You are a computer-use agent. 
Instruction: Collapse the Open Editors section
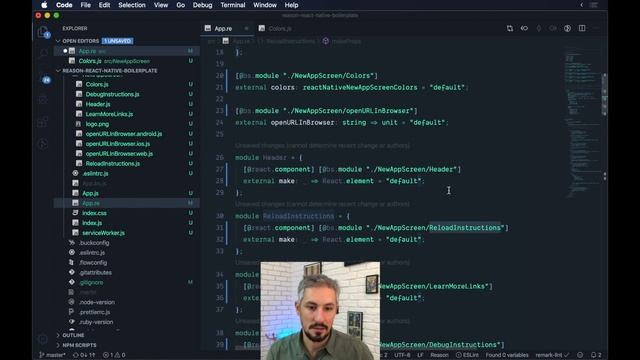tap(80, 41)
